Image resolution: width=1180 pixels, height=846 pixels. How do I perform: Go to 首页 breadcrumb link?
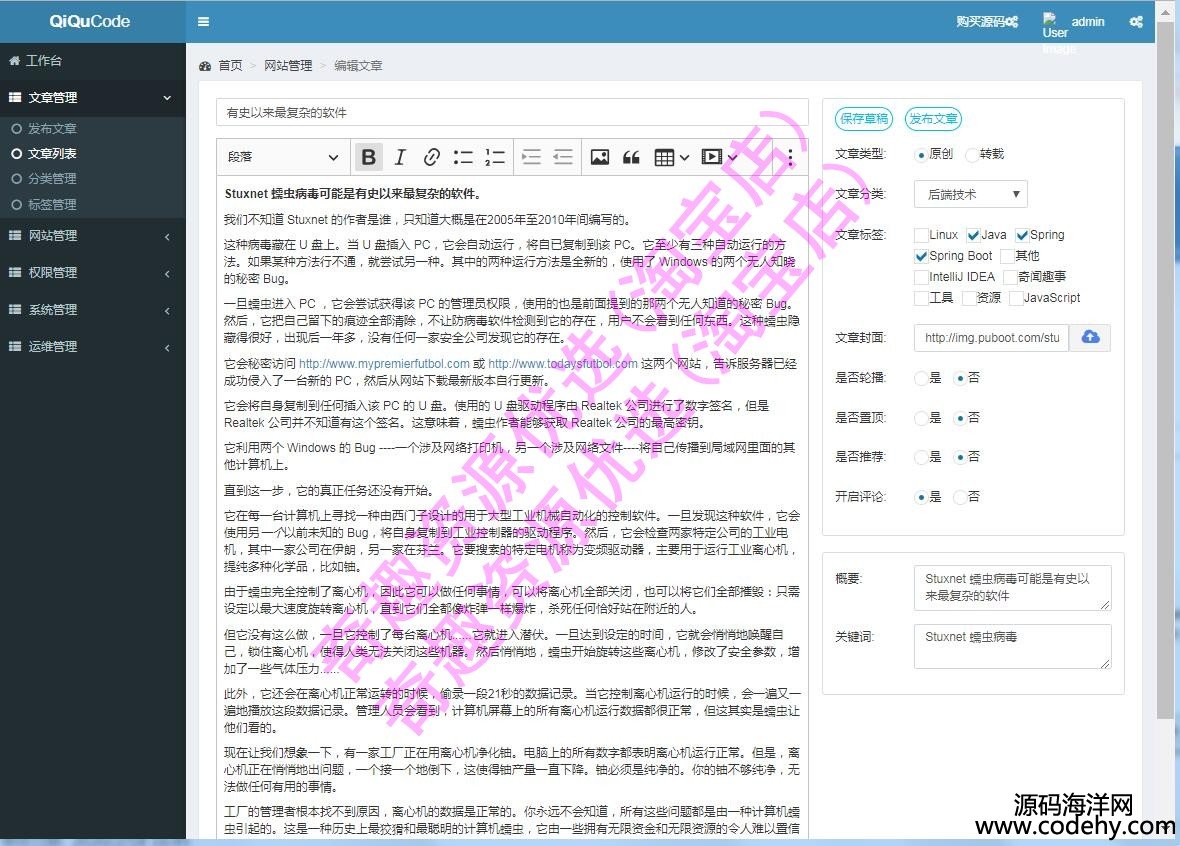coord(230,65)
